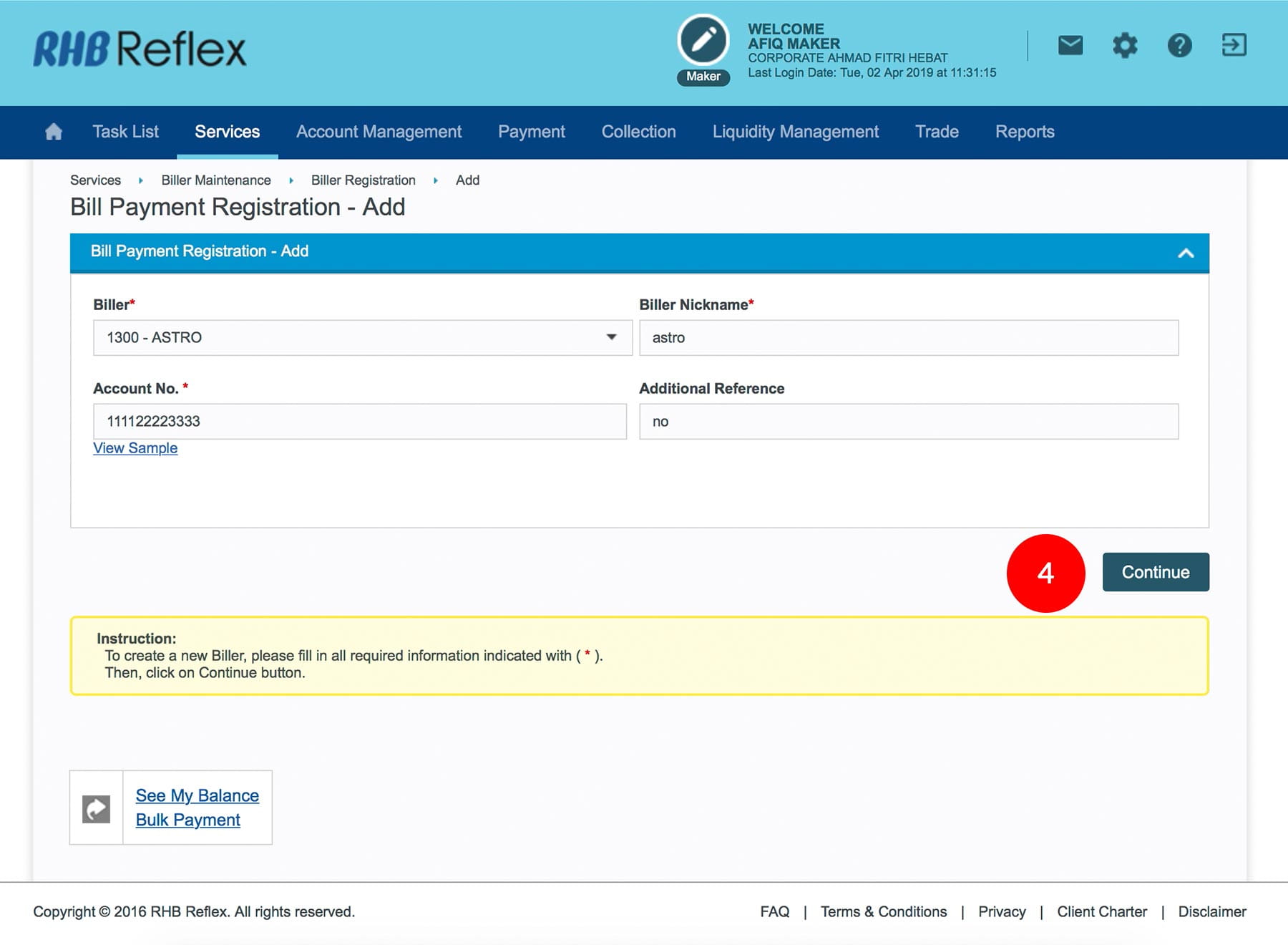Click the help question mark icon
This screenshot has height=945, width=1288.
click(1179, 46)
